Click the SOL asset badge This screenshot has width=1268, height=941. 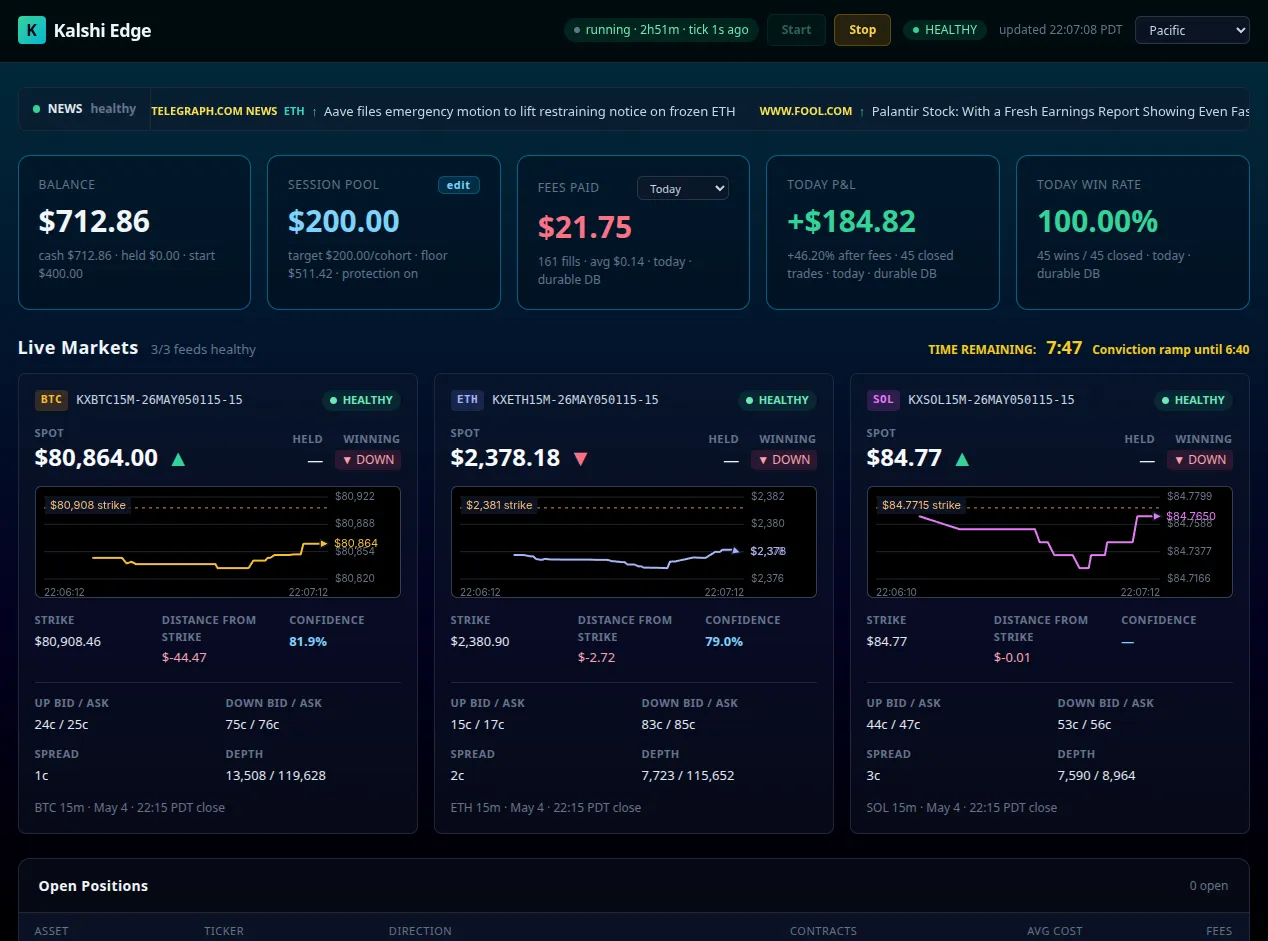pyautogui.click(x=883, y=400)
